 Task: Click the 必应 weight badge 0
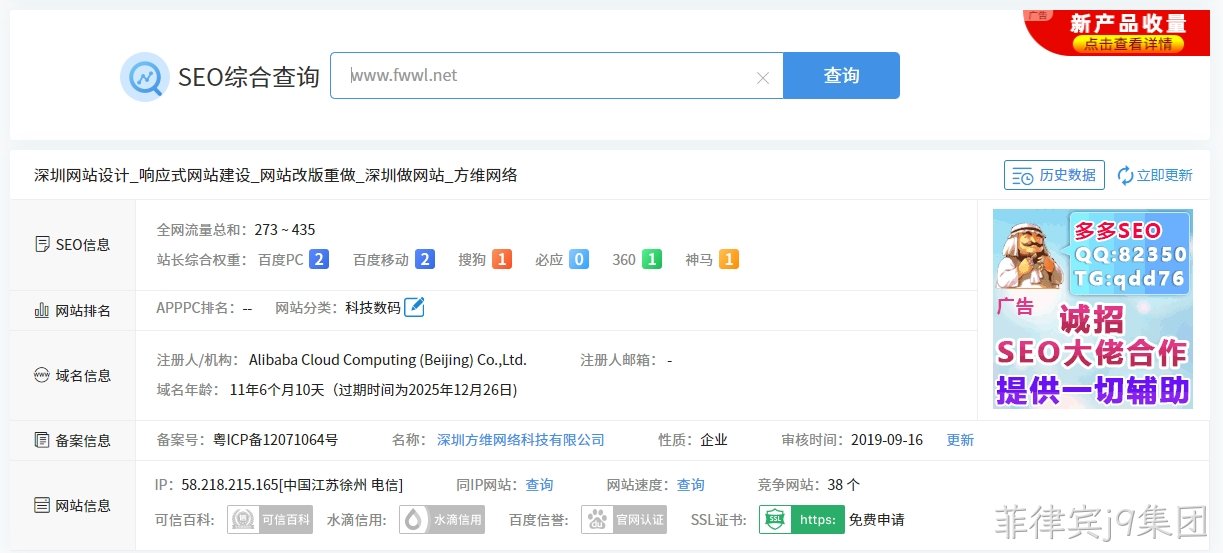[578, 260]
